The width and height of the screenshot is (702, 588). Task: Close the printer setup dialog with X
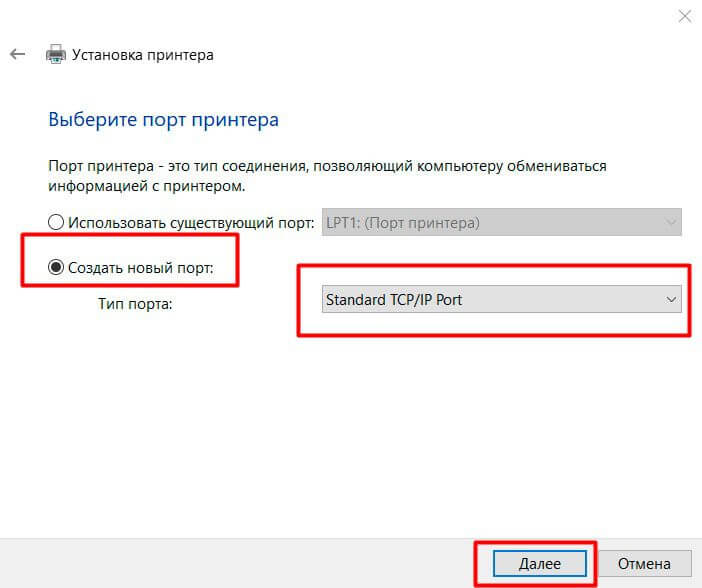pos(685,17)
